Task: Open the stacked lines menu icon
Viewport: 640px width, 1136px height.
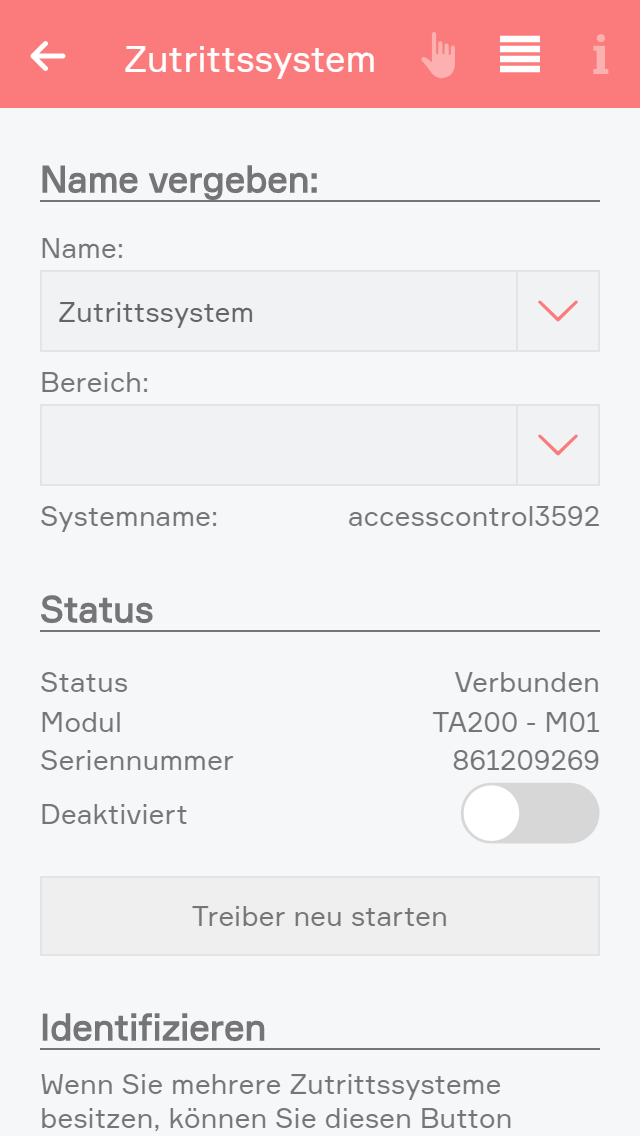Action: pos(520,55)
